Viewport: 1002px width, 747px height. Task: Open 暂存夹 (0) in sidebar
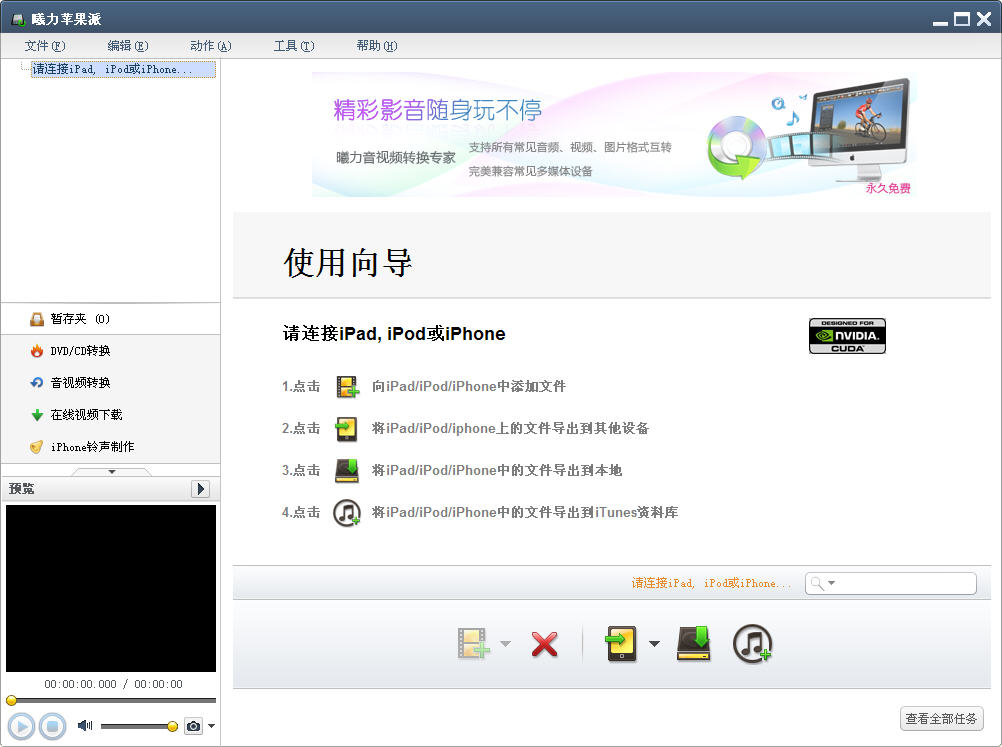coord(111,319)
